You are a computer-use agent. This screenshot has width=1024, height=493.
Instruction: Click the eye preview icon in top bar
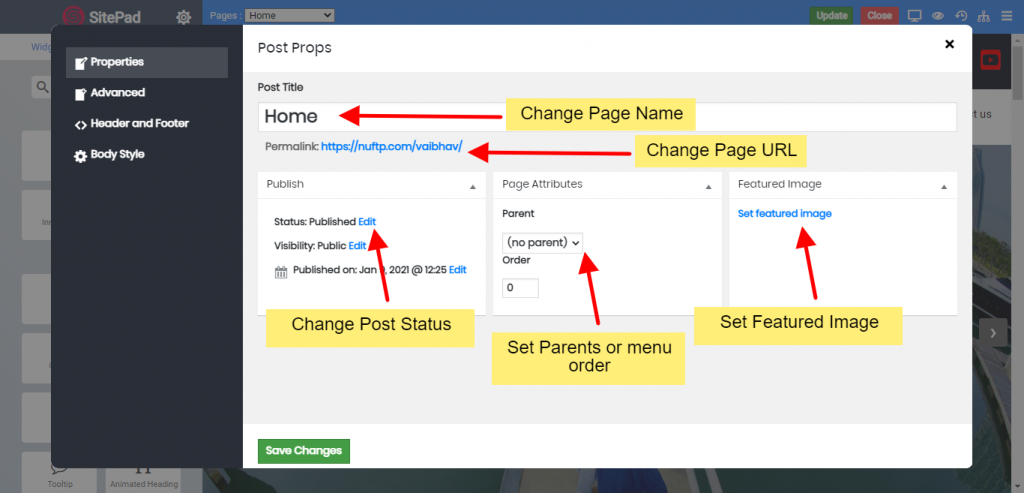click(938, 16)
